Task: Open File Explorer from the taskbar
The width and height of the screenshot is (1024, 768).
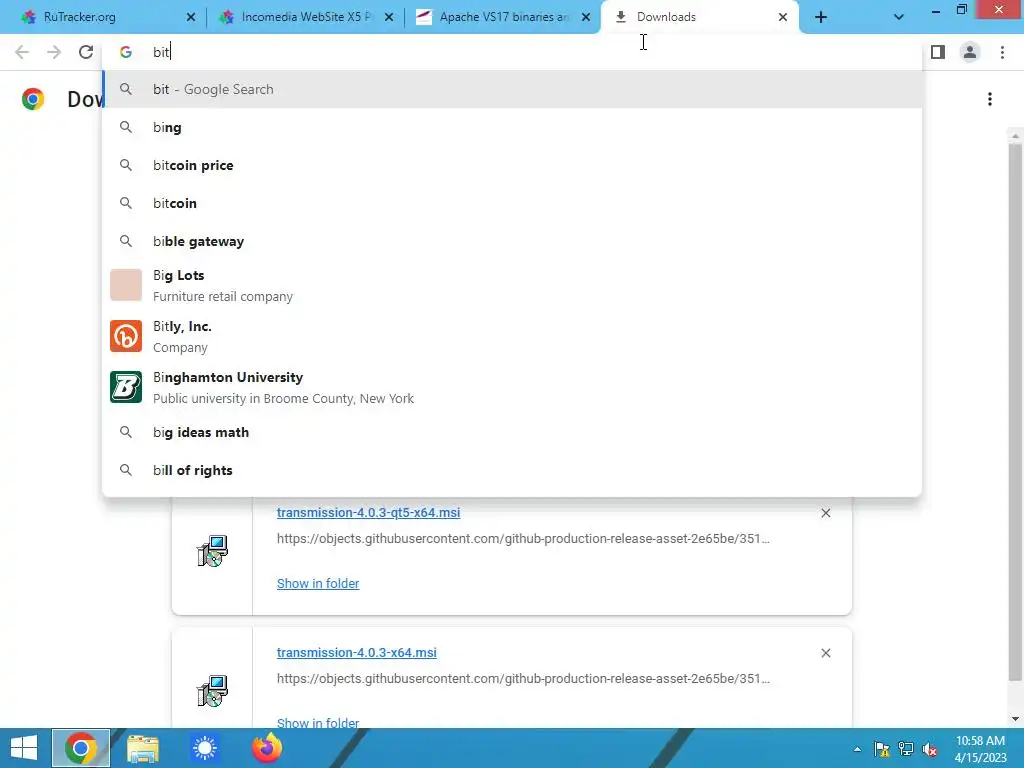Action: pos(143,748)
